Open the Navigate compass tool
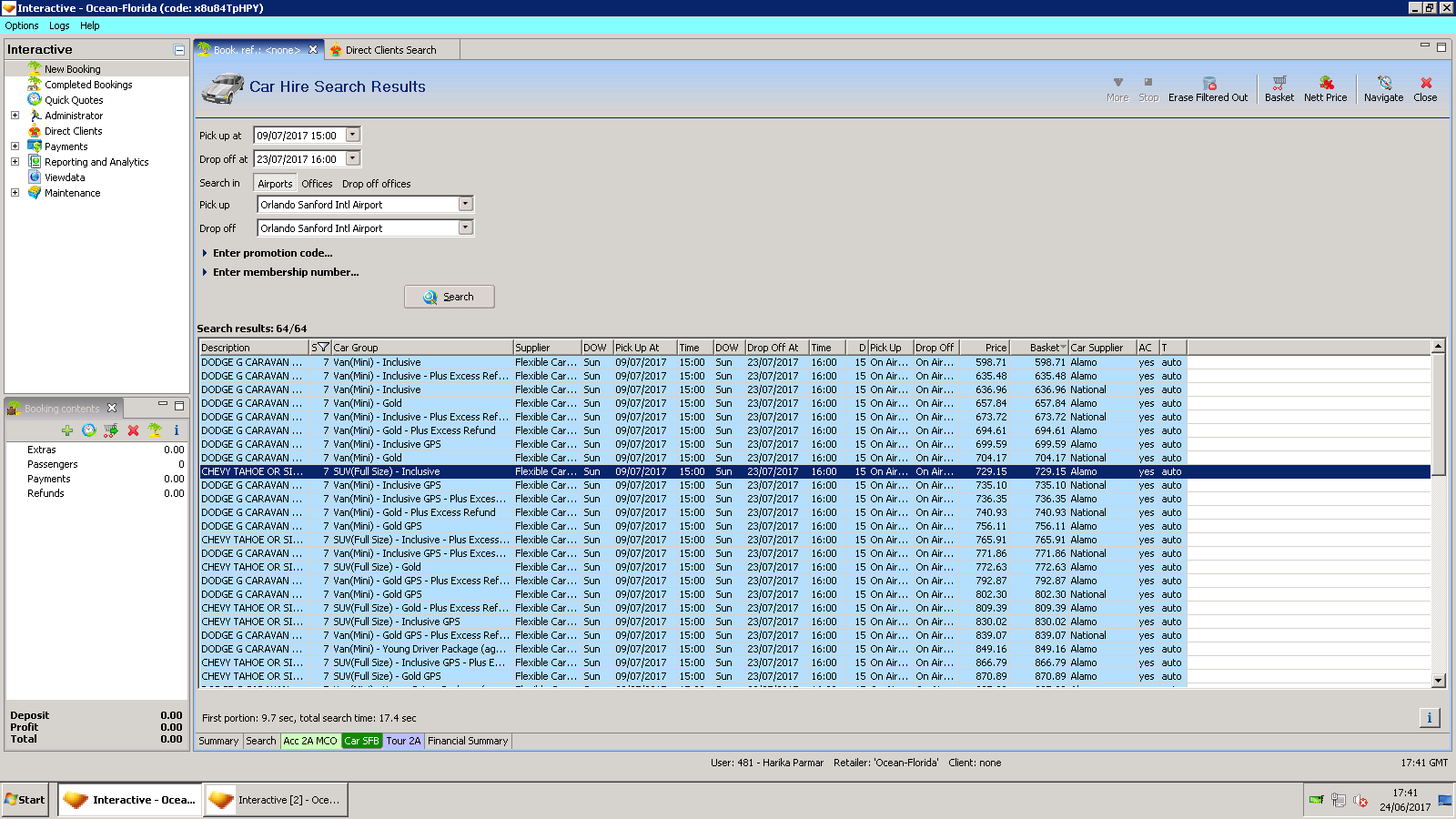This screenshot has height=819, width=1456. [1383, 84]
